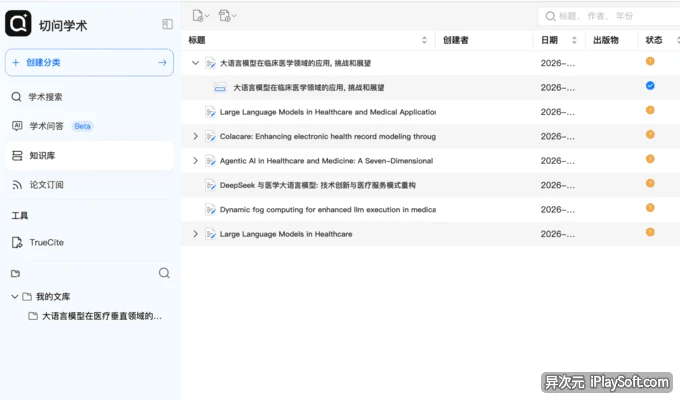
Task: Expand the Agentic AI in Healthcare row
Action: coord(195,161)
